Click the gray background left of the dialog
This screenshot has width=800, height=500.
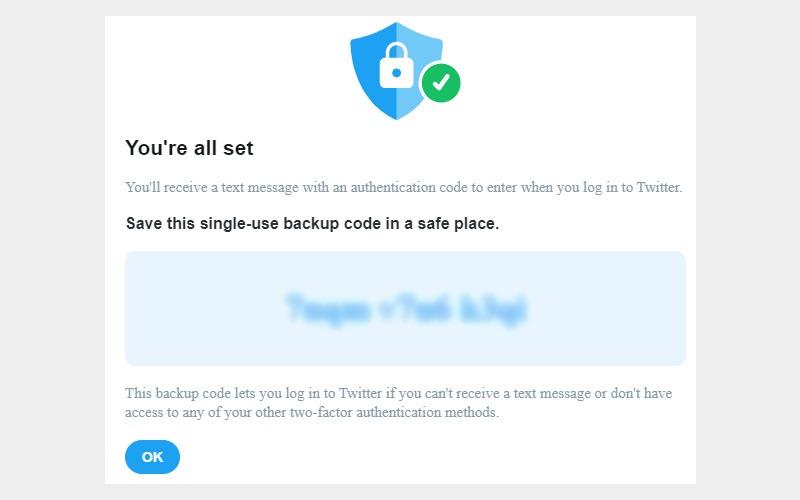[52, 250]
